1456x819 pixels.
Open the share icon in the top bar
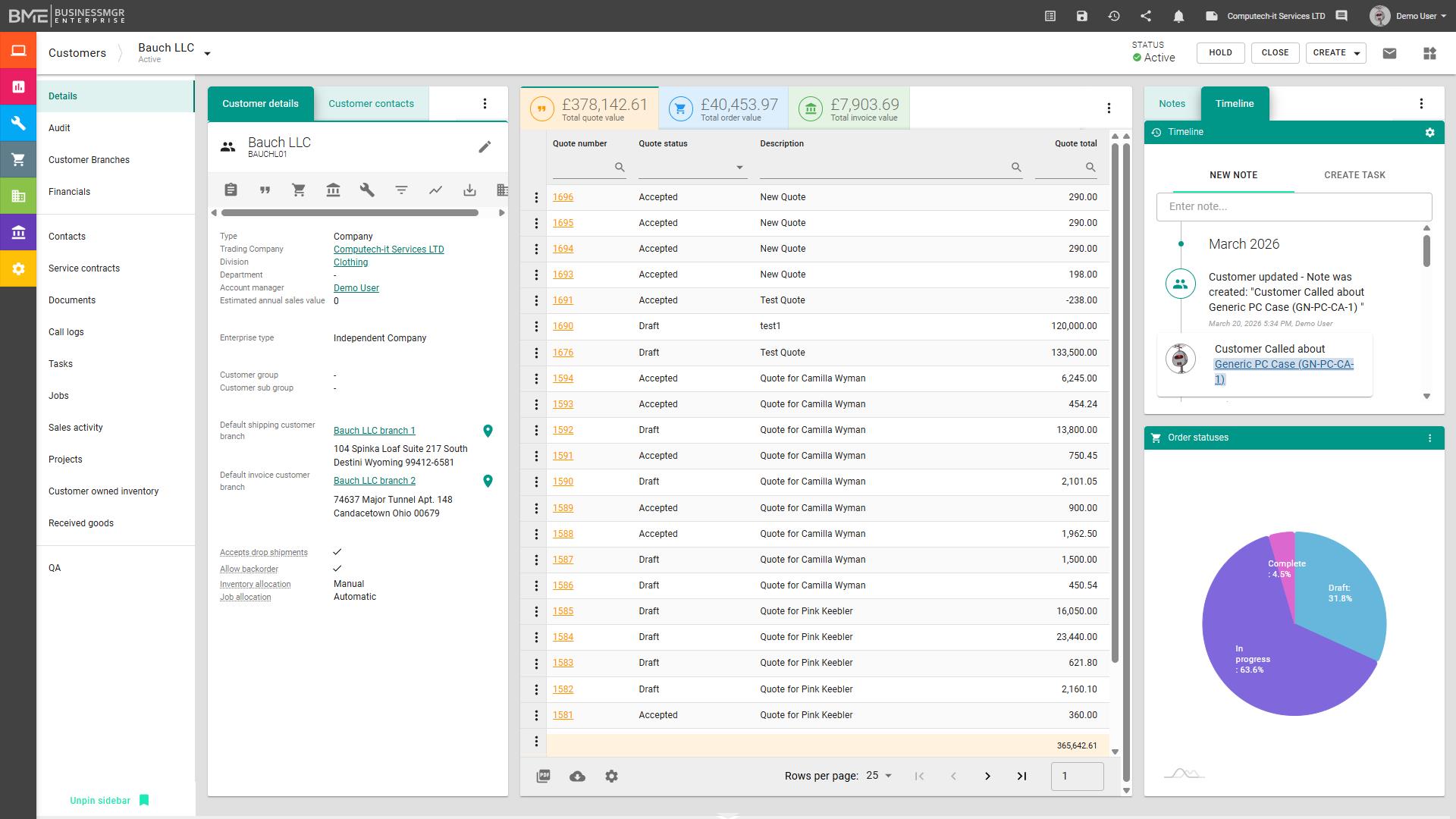pyautogui.click(x=1147, y=15)
